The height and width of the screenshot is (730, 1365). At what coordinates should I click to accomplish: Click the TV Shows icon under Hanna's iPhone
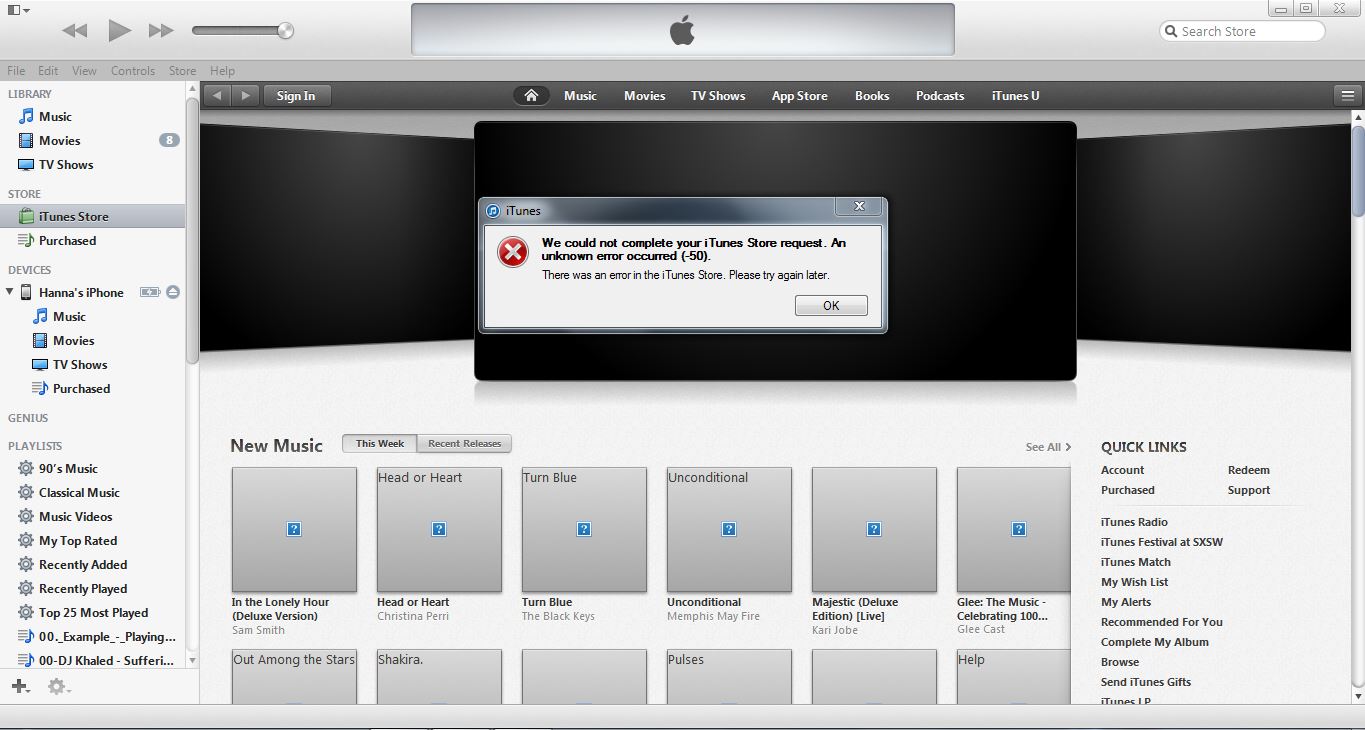[x=40, y=365]
